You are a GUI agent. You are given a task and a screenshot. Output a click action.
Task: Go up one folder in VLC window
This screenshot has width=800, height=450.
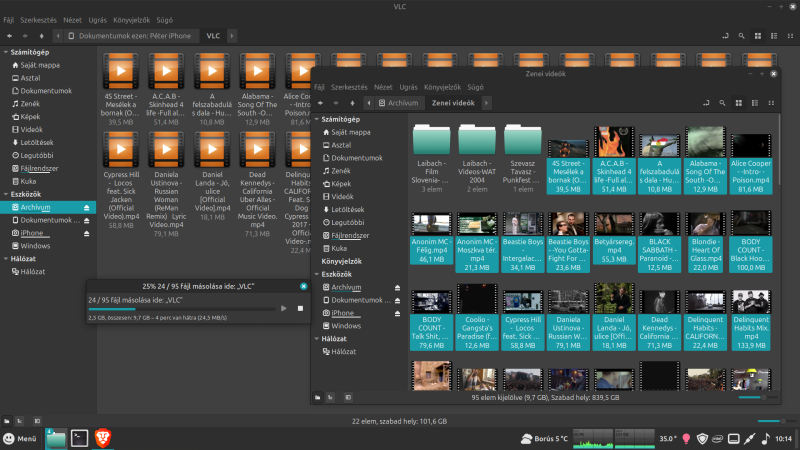pyautogui.click(x=41, y=36)
